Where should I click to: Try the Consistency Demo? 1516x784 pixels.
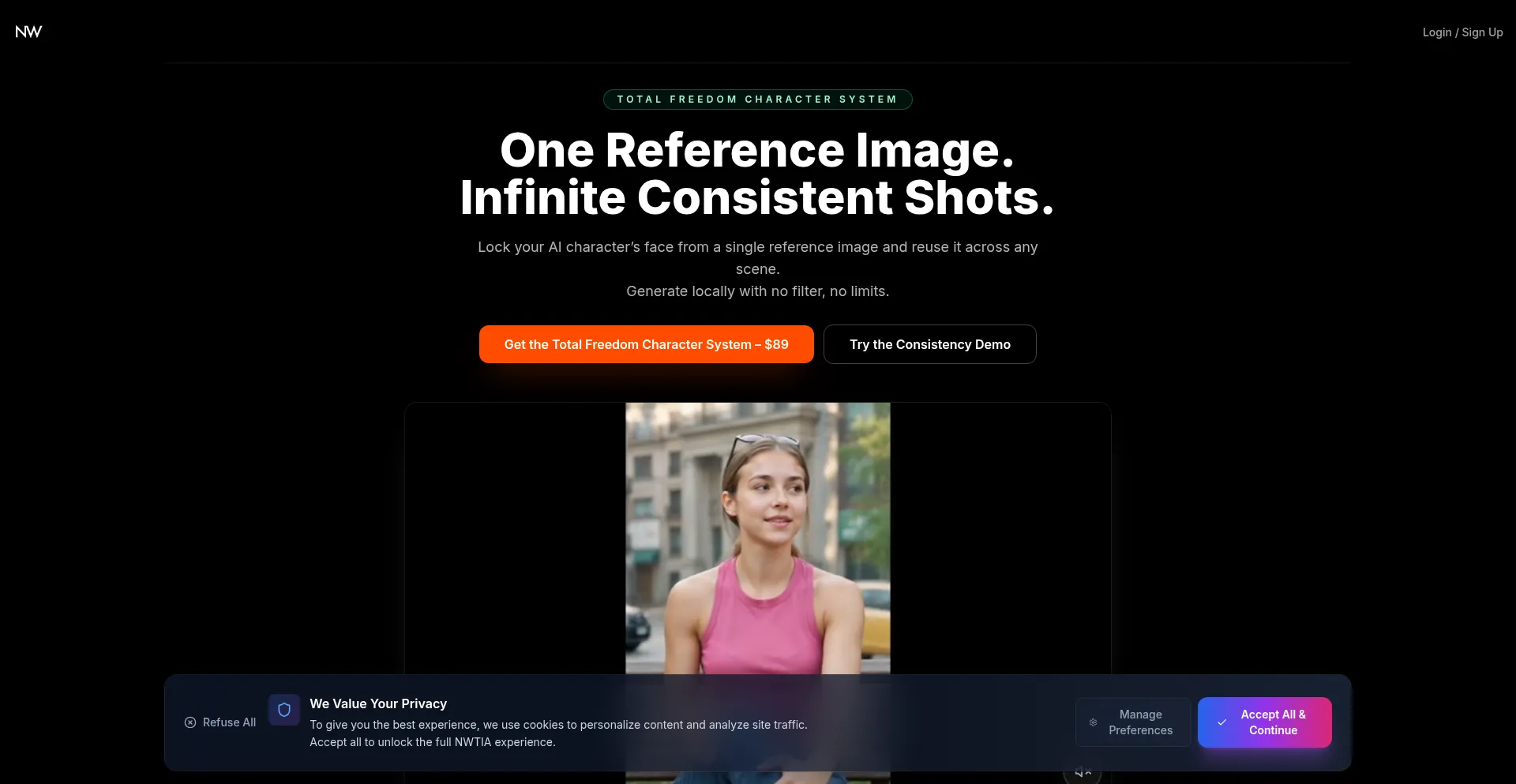coord(929,344)
